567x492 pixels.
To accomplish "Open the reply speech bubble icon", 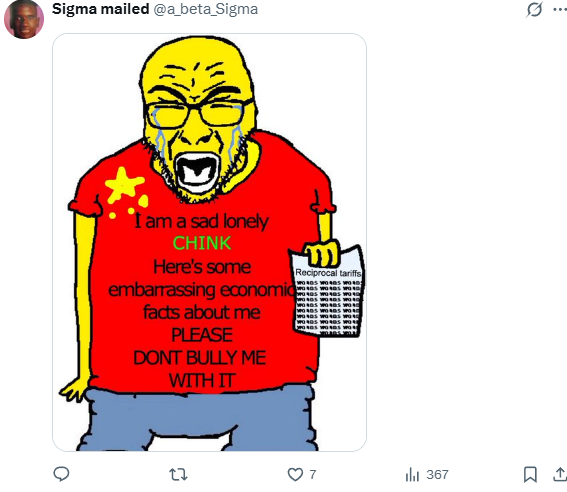I will [61, 474].
